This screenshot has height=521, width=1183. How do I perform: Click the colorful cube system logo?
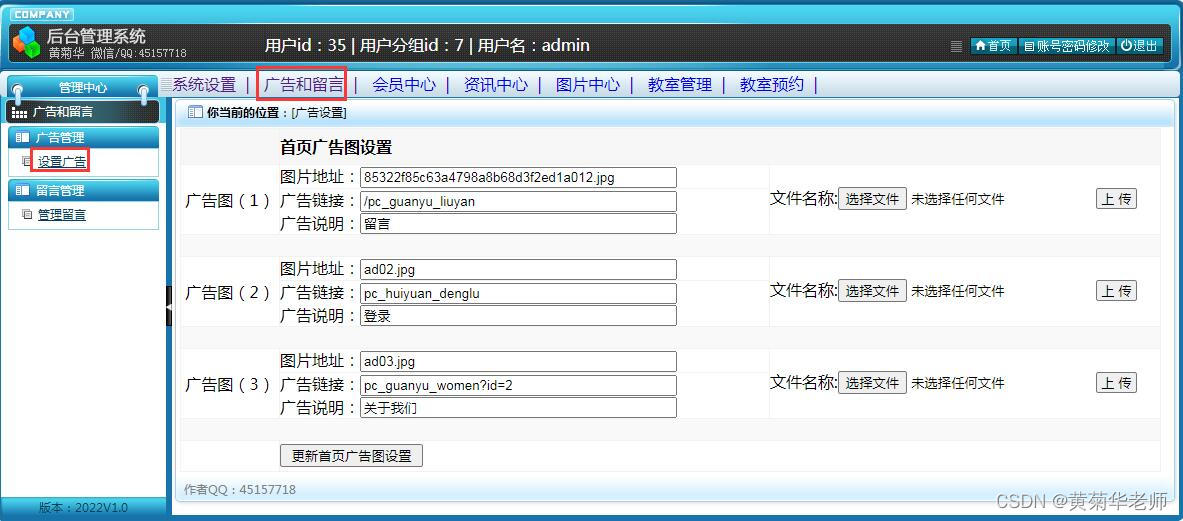tap(27, 42)
